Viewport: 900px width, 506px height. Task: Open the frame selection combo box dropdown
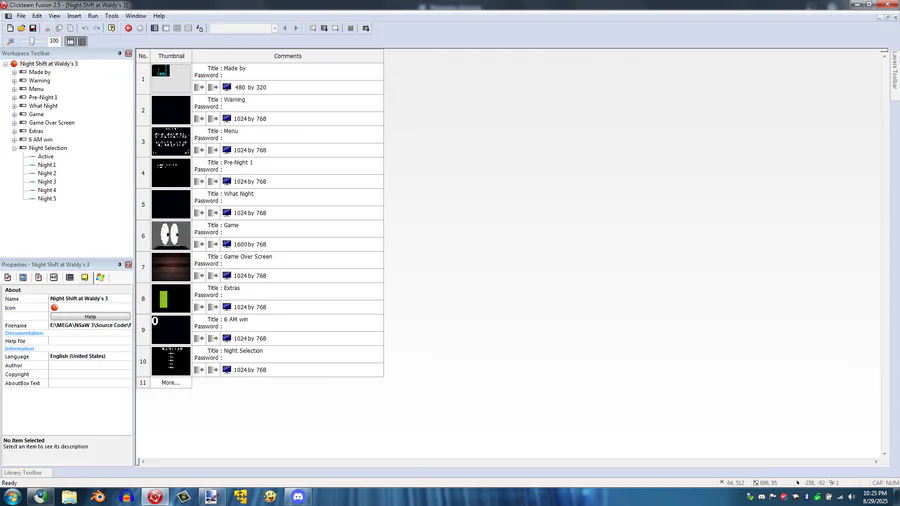pyautogui.click(x=274, y=28)
